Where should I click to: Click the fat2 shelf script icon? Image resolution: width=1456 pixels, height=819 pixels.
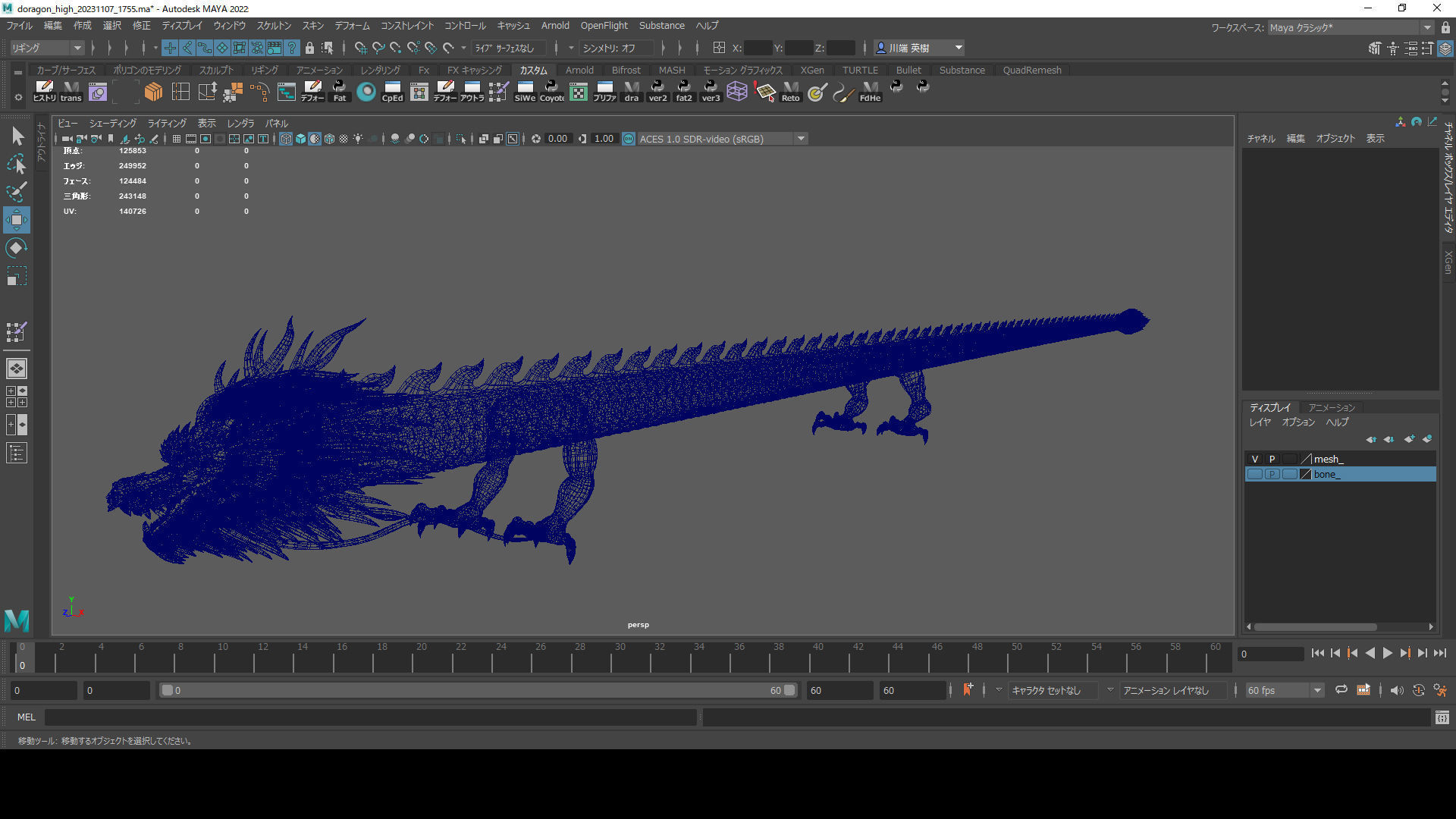(684, 92)
